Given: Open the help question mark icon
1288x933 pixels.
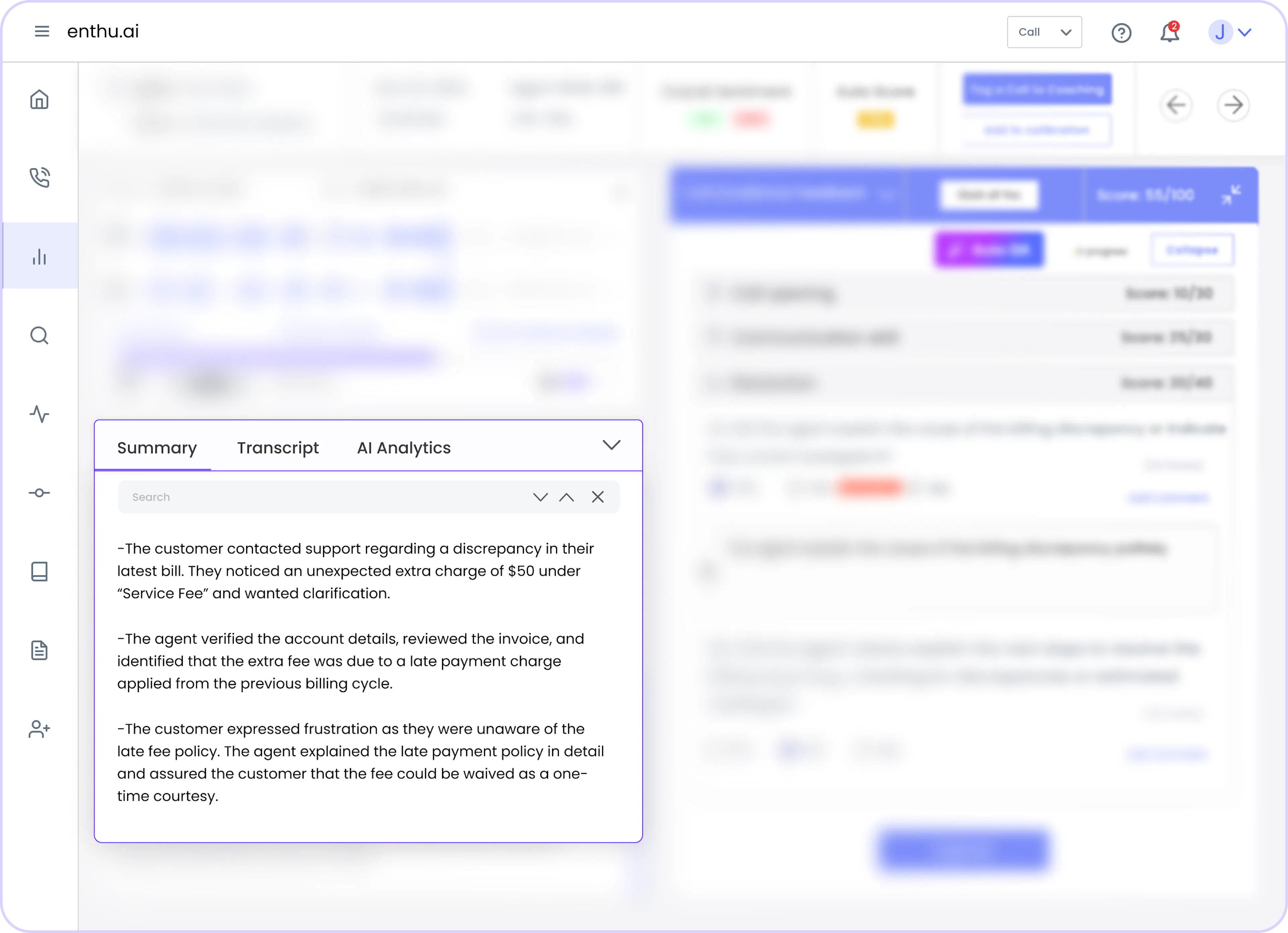Looking at the screenshot, I should click(1121, 33).
